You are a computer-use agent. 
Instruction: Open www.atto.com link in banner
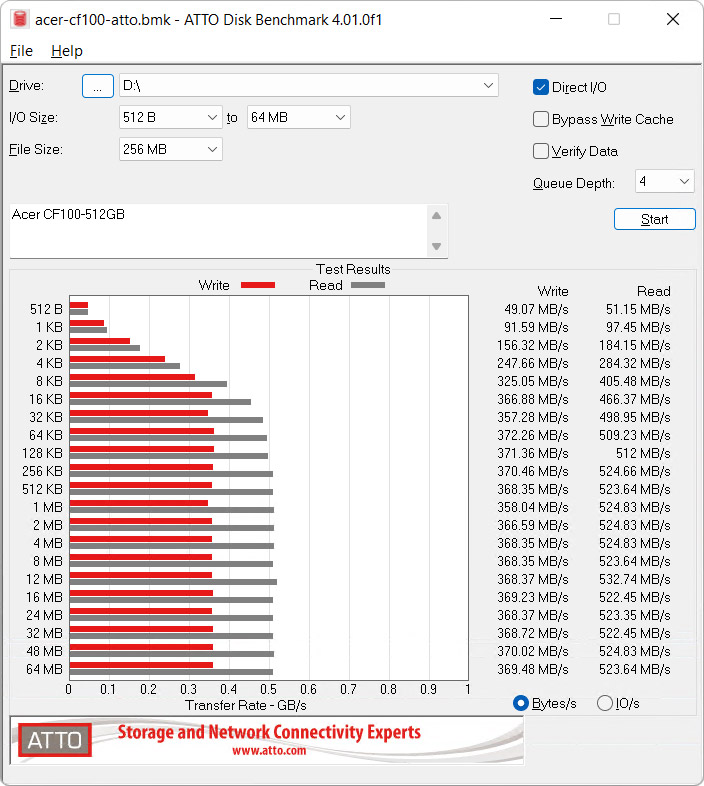point(269,750)
